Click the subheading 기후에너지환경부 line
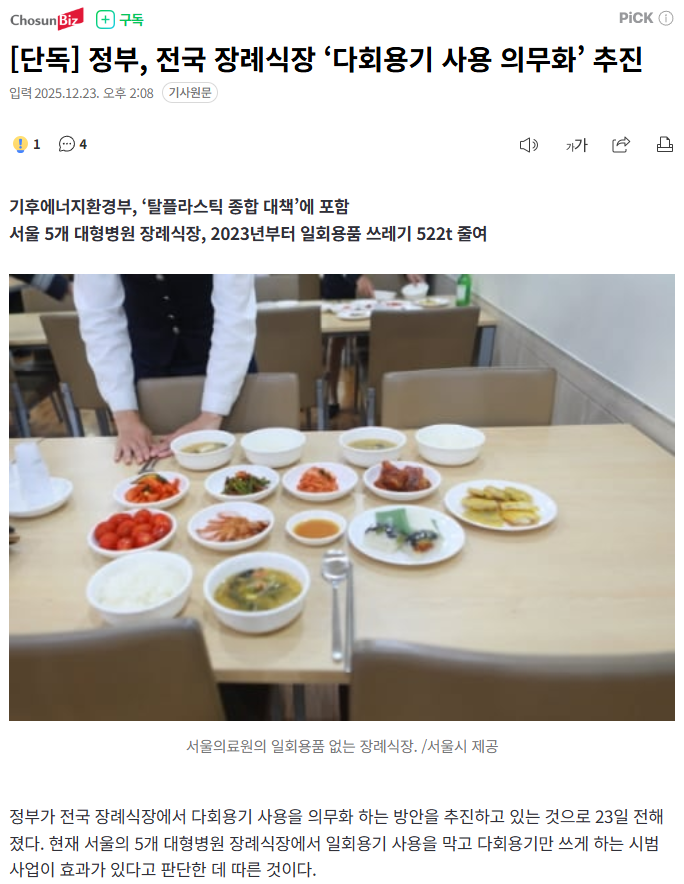 click(179, 206)
